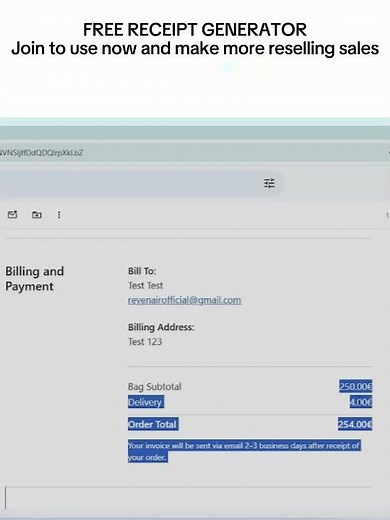Click the invoice email notice paragraph

coord(244,451)
